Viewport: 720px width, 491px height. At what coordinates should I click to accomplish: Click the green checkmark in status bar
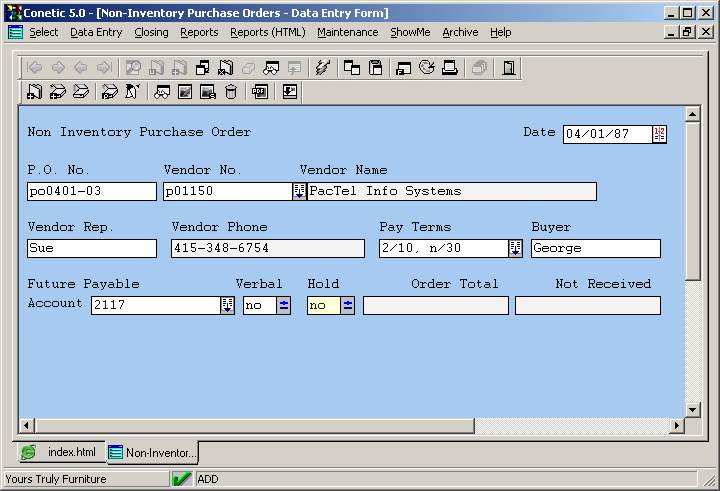tap(181, 479)
